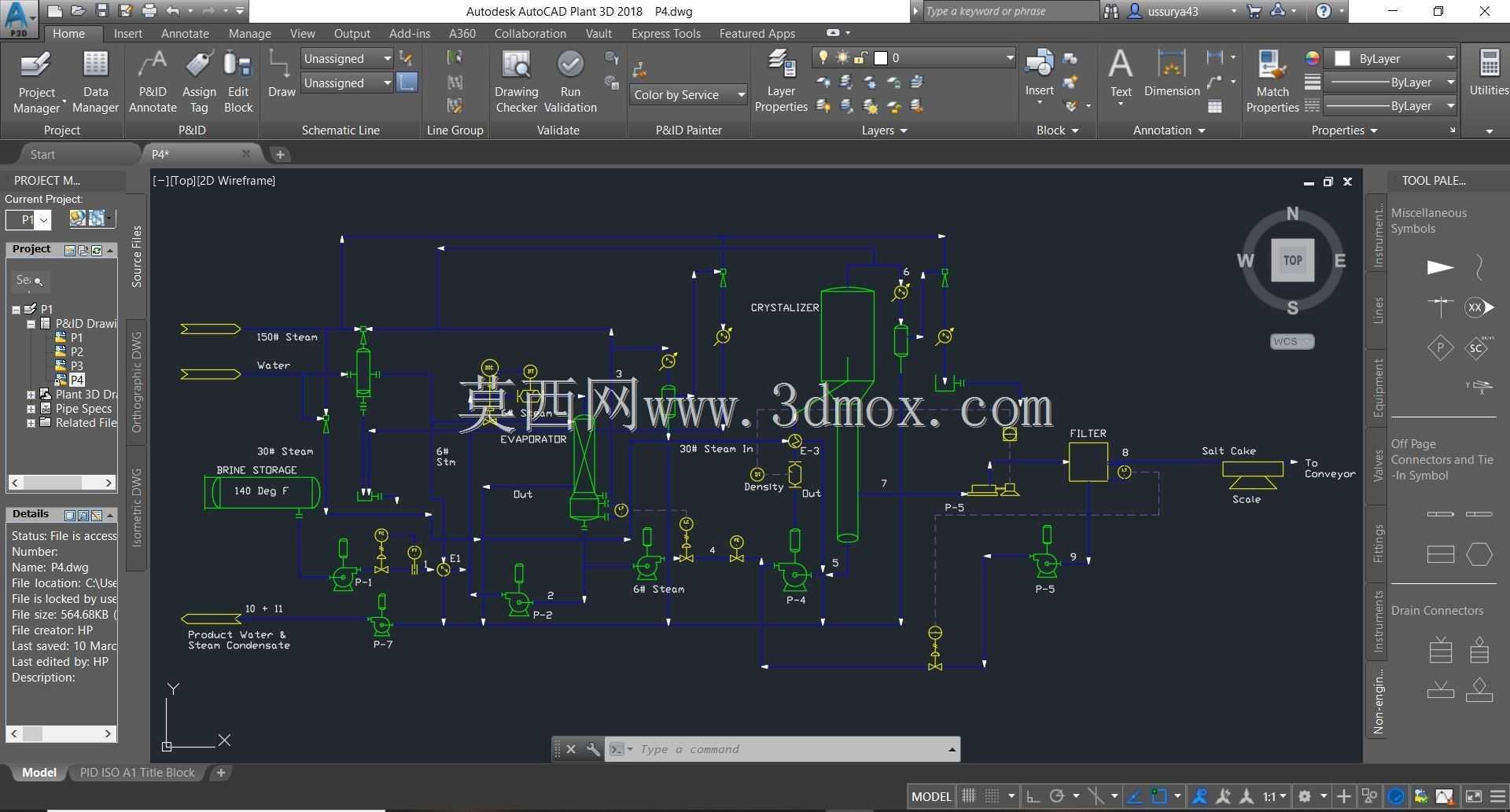The width and height of the screenshot is (1510, 812).
Task: Click Match Properties
Action: coord(1272,82)
